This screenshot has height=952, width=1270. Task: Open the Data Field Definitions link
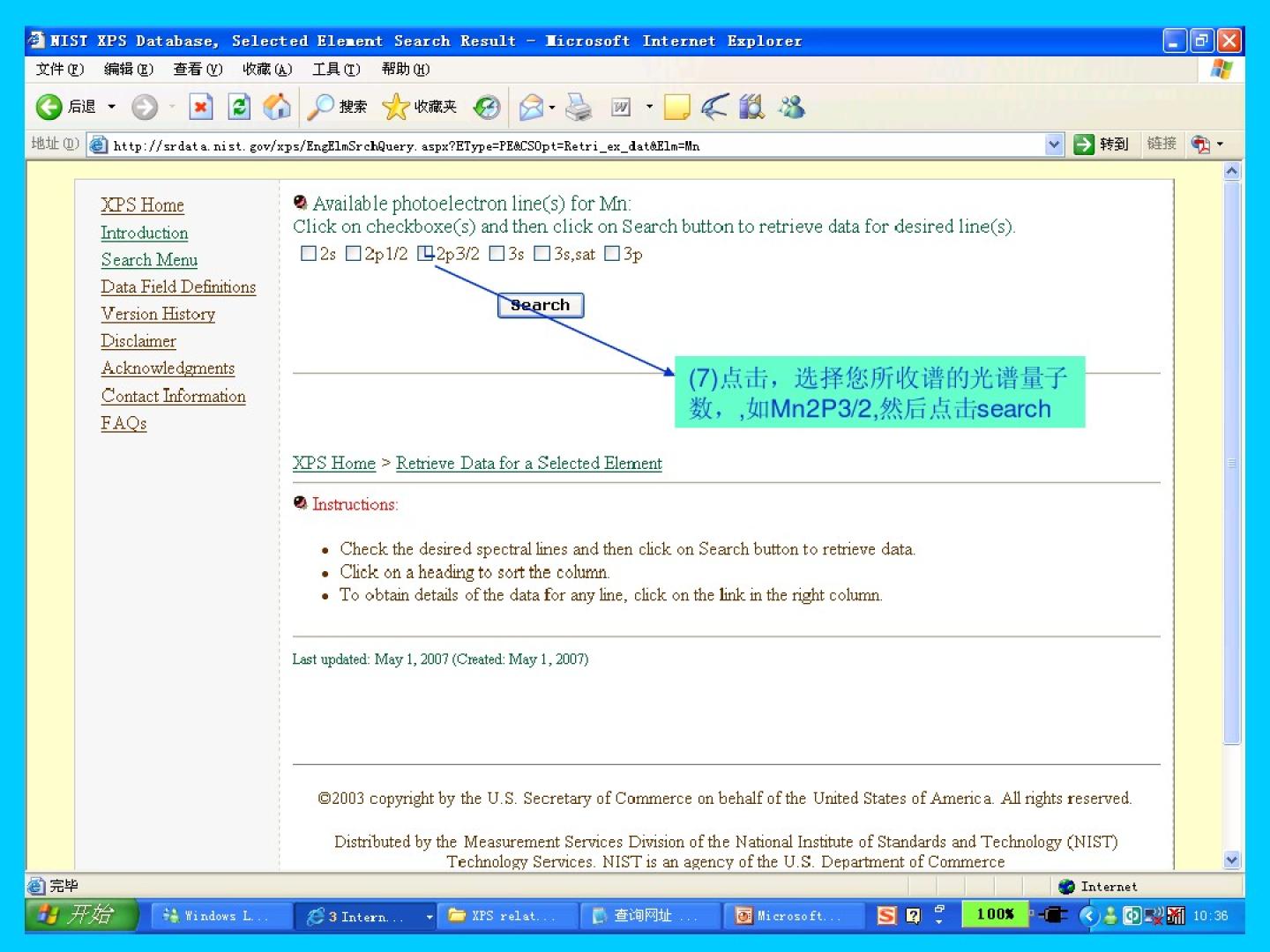click(178, 287)
